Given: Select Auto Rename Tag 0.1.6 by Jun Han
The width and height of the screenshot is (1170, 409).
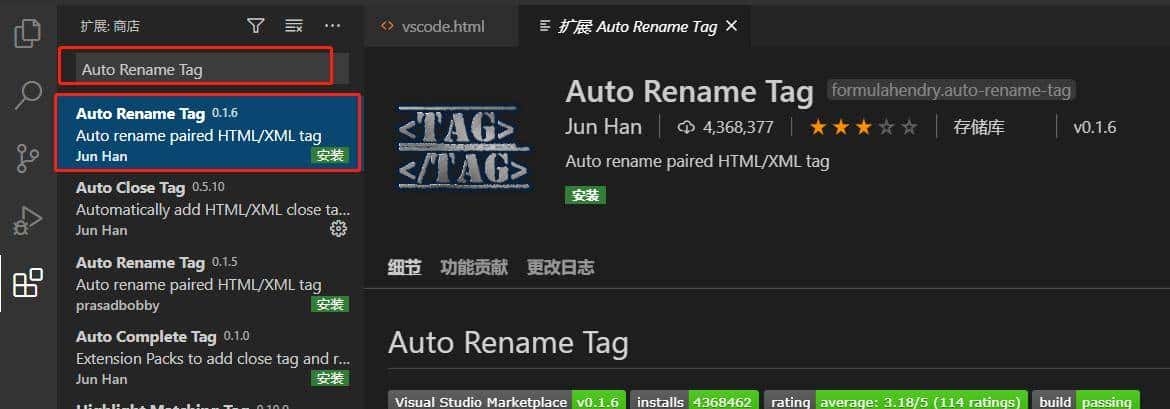Looking at the screenshot, I should (209, 133).
